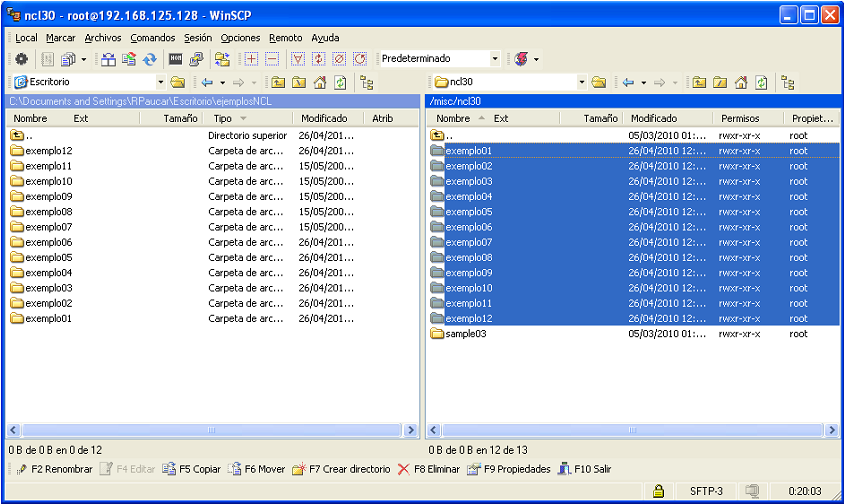Click the session flash icon
Viewport: 844px width, 504px height.
pos(521,59)
